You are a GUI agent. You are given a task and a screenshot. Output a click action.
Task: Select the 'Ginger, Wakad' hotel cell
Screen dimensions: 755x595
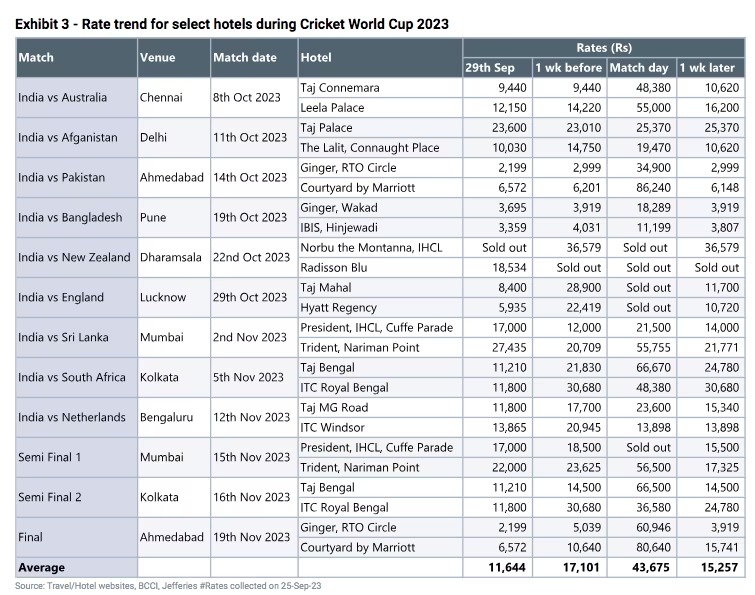pos(380,208)
